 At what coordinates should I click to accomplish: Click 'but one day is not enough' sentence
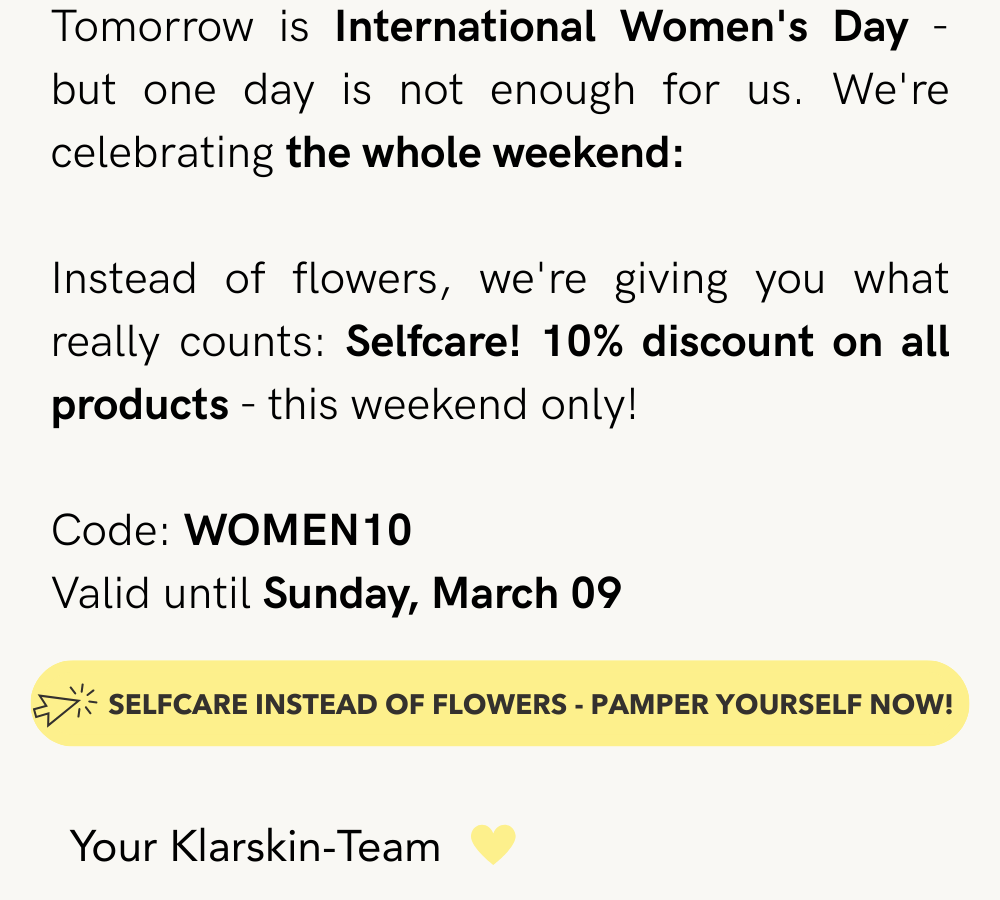click(343, 91)
